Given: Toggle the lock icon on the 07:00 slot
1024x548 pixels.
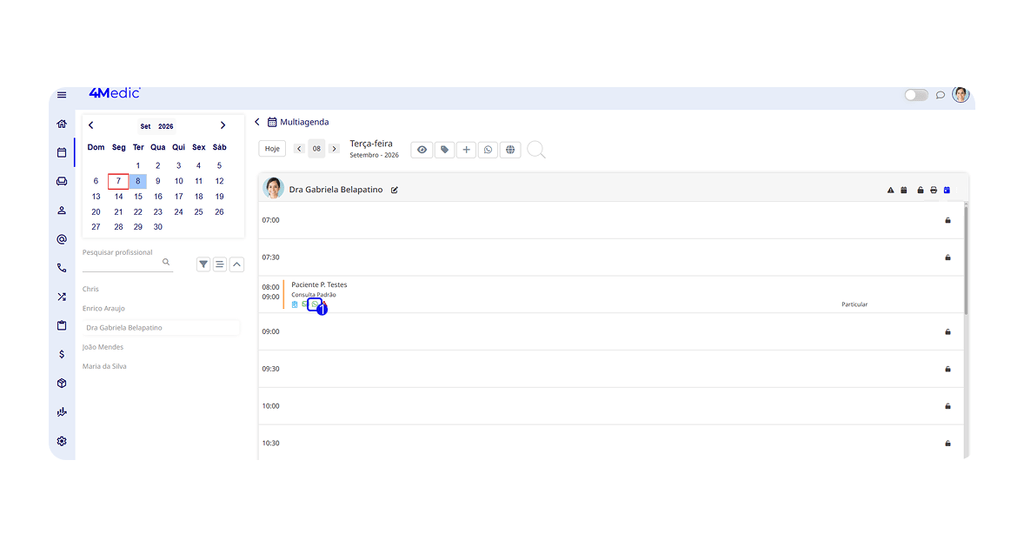Looking at the screenshot, I should [x=948, y=220].
